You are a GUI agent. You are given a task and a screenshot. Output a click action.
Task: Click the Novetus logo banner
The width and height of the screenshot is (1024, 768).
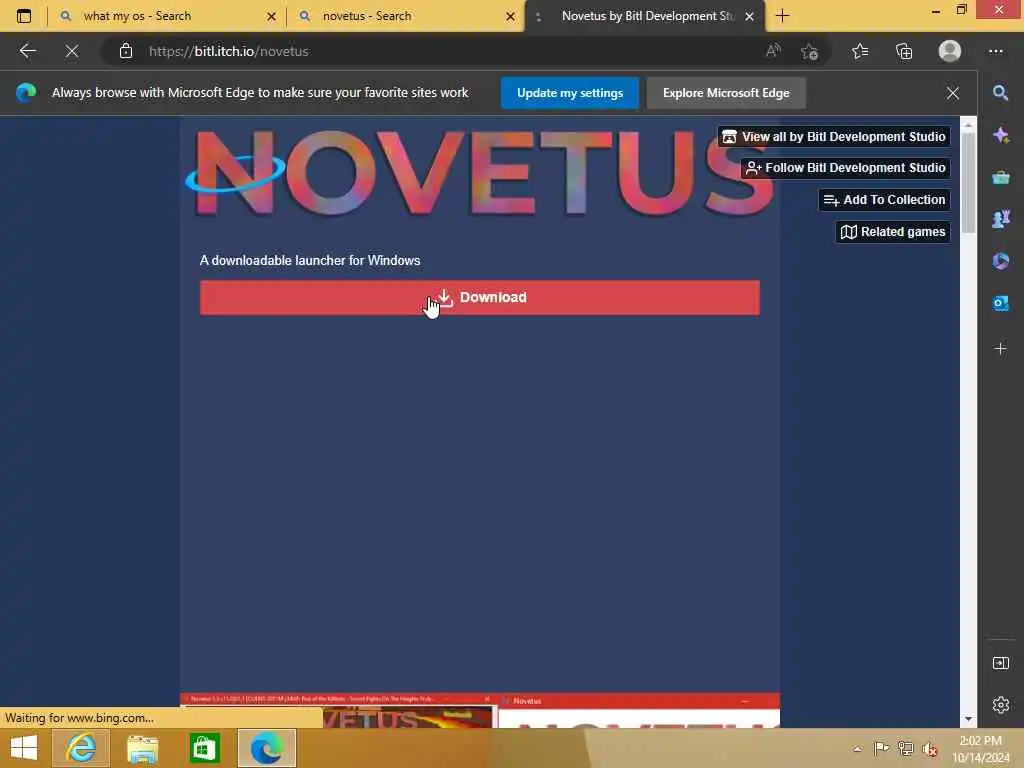pyautogui.click(x=480, y=173)
